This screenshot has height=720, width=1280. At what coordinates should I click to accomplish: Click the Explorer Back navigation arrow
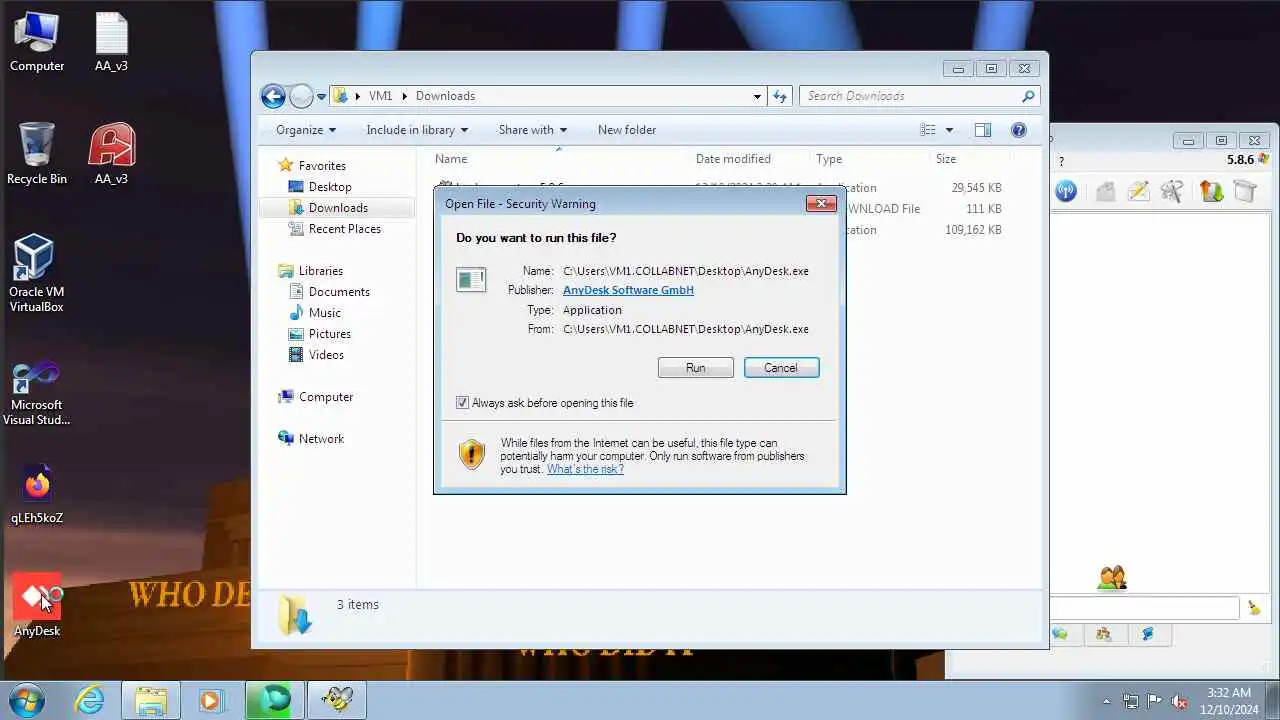coord(273,96)
